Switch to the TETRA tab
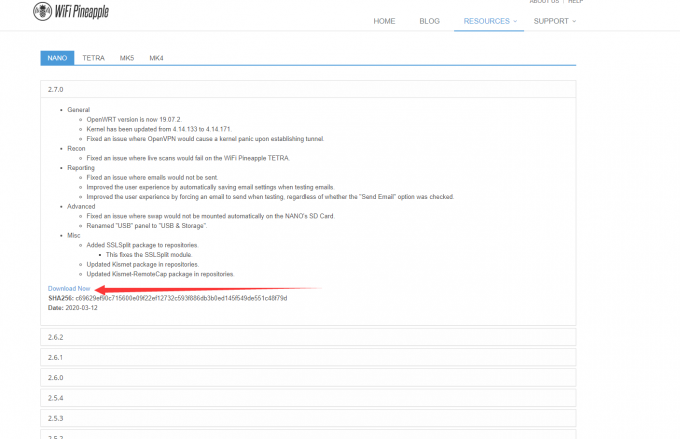680x439 pixels. point(93,58)
